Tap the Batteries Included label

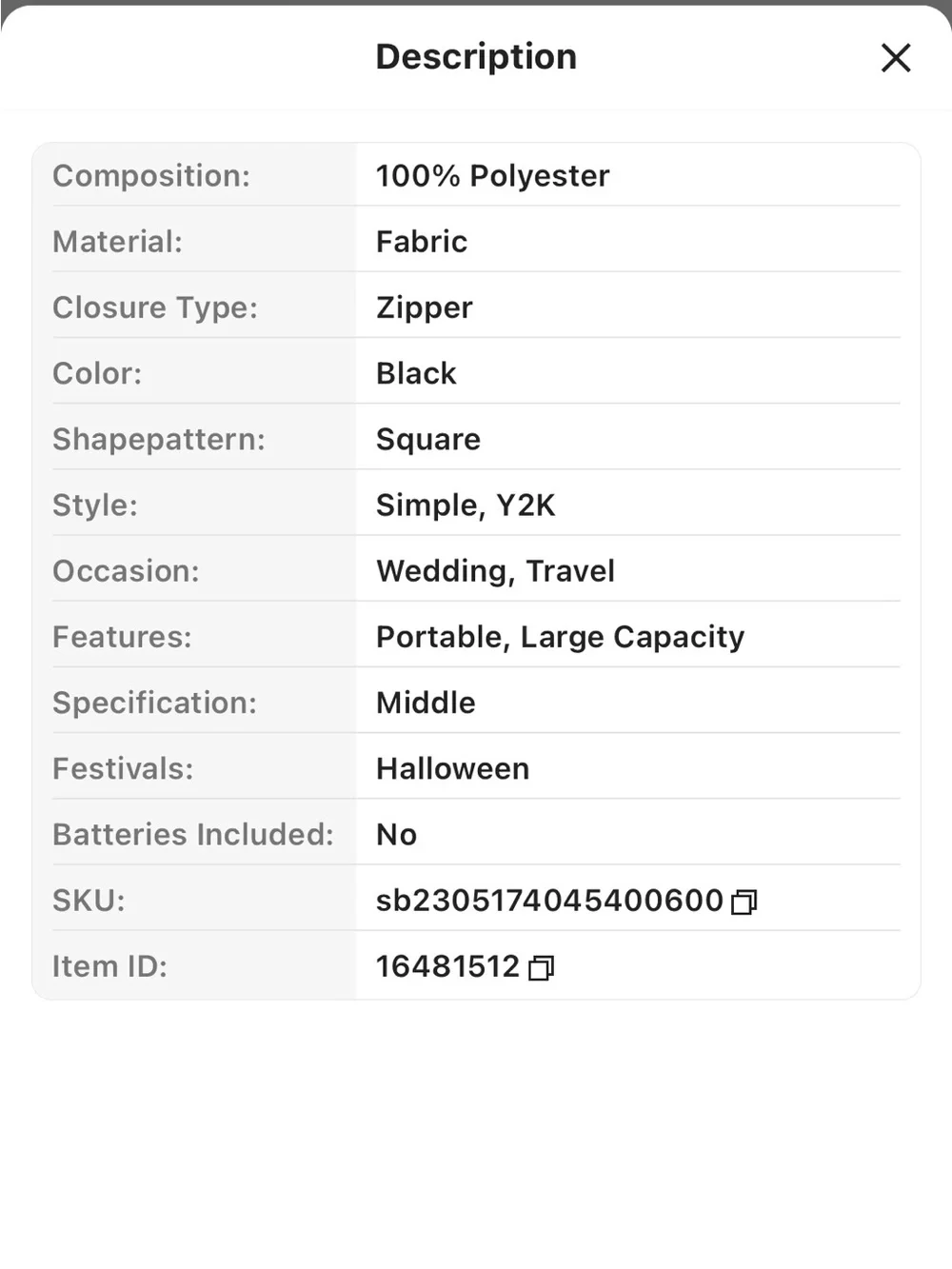coord(193,835)
